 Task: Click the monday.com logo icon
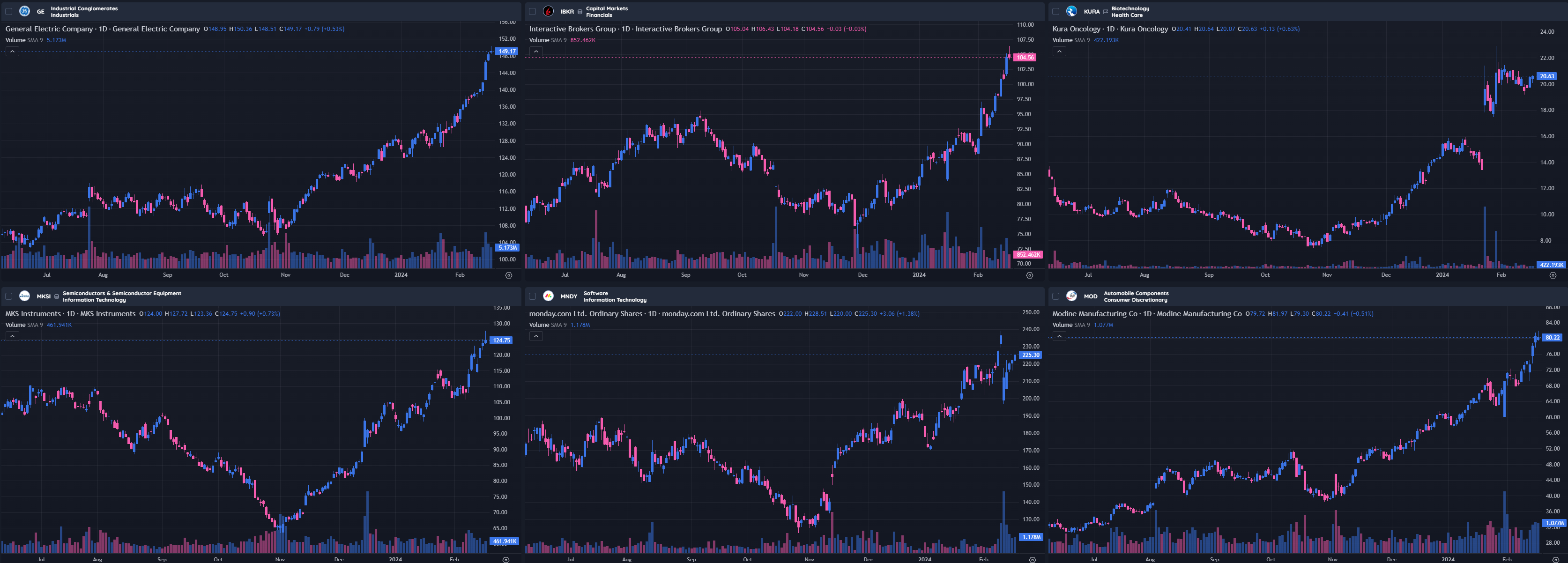(548, 296)
